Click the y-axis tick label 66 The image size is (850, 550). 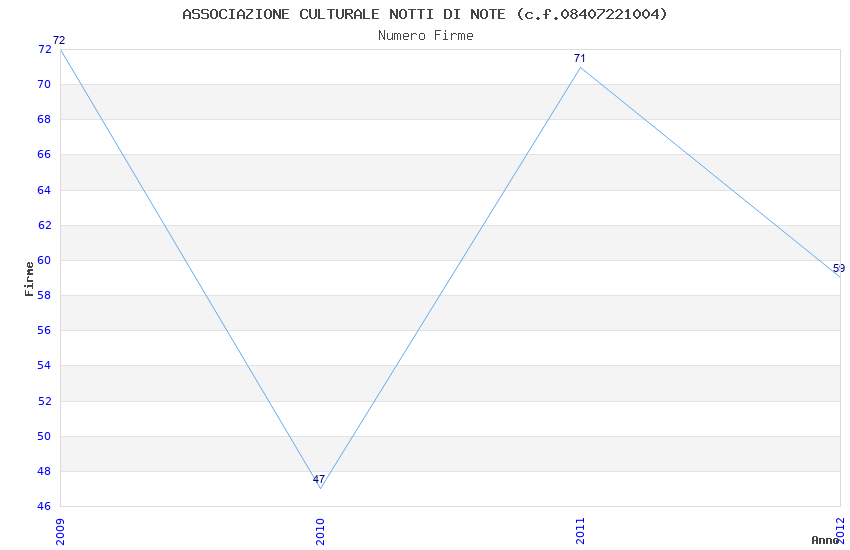44,154
